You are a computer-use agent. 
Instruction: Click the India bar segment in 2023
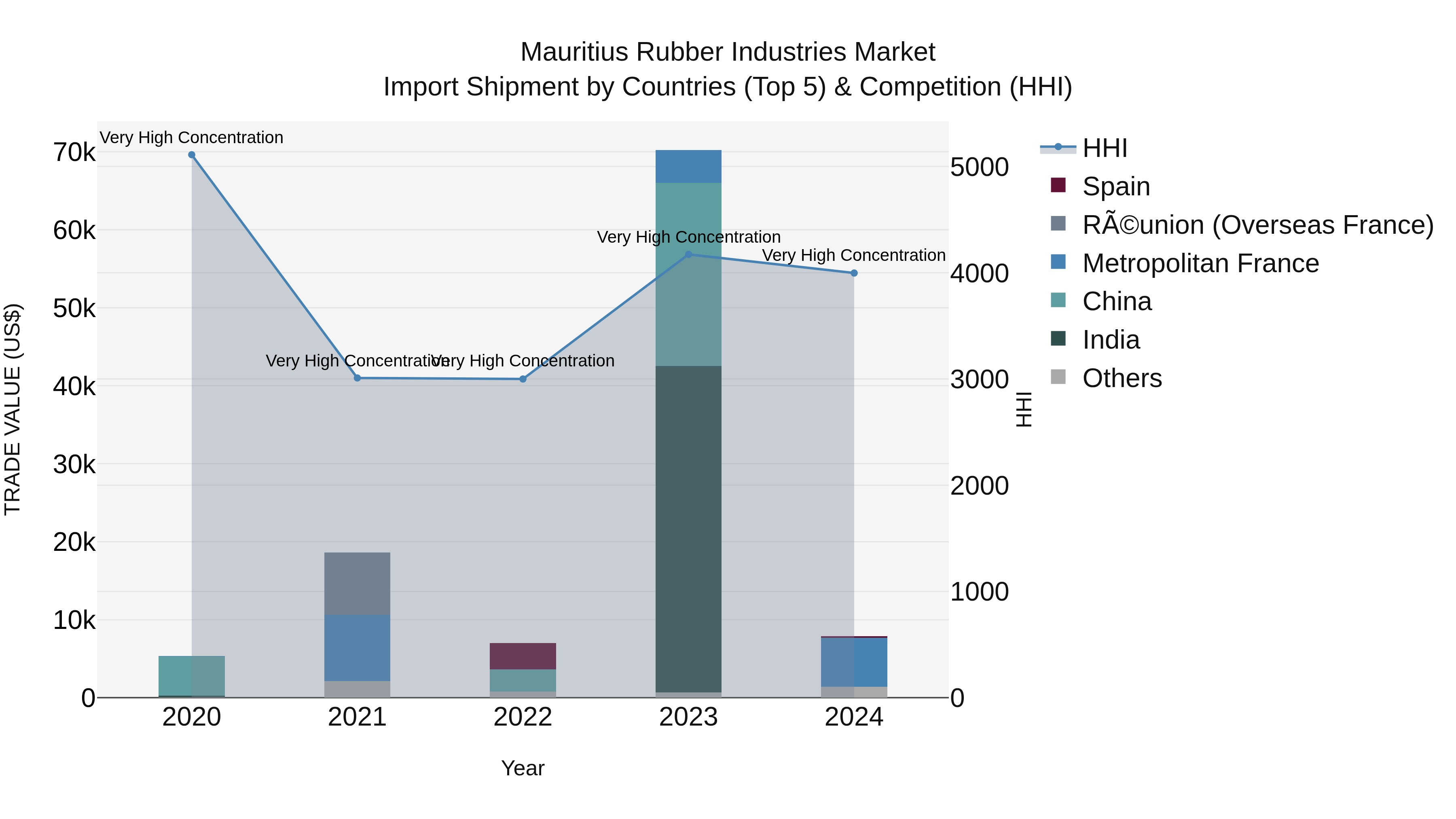[x=688, y=529]
